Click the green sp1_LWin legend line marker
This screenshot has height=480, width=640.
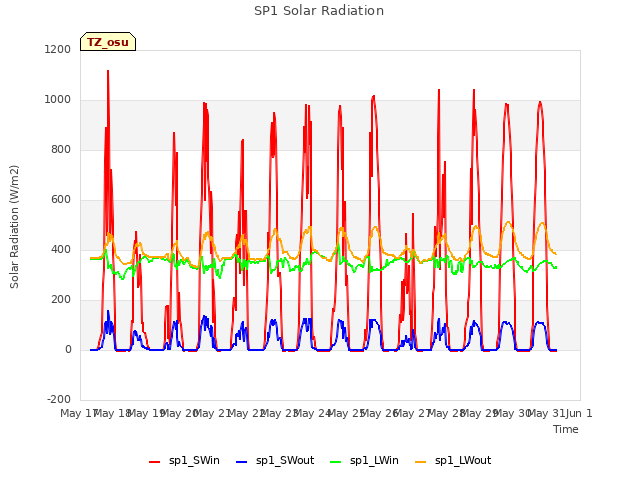point(336,462)
